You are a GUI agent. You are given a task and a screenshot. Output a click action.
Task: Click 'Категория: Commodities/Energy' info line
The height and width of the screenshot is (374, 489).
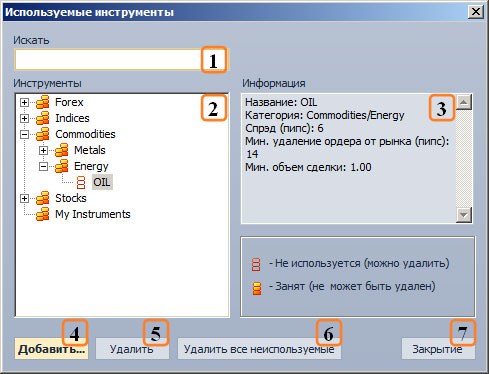[x=325, y=115]
